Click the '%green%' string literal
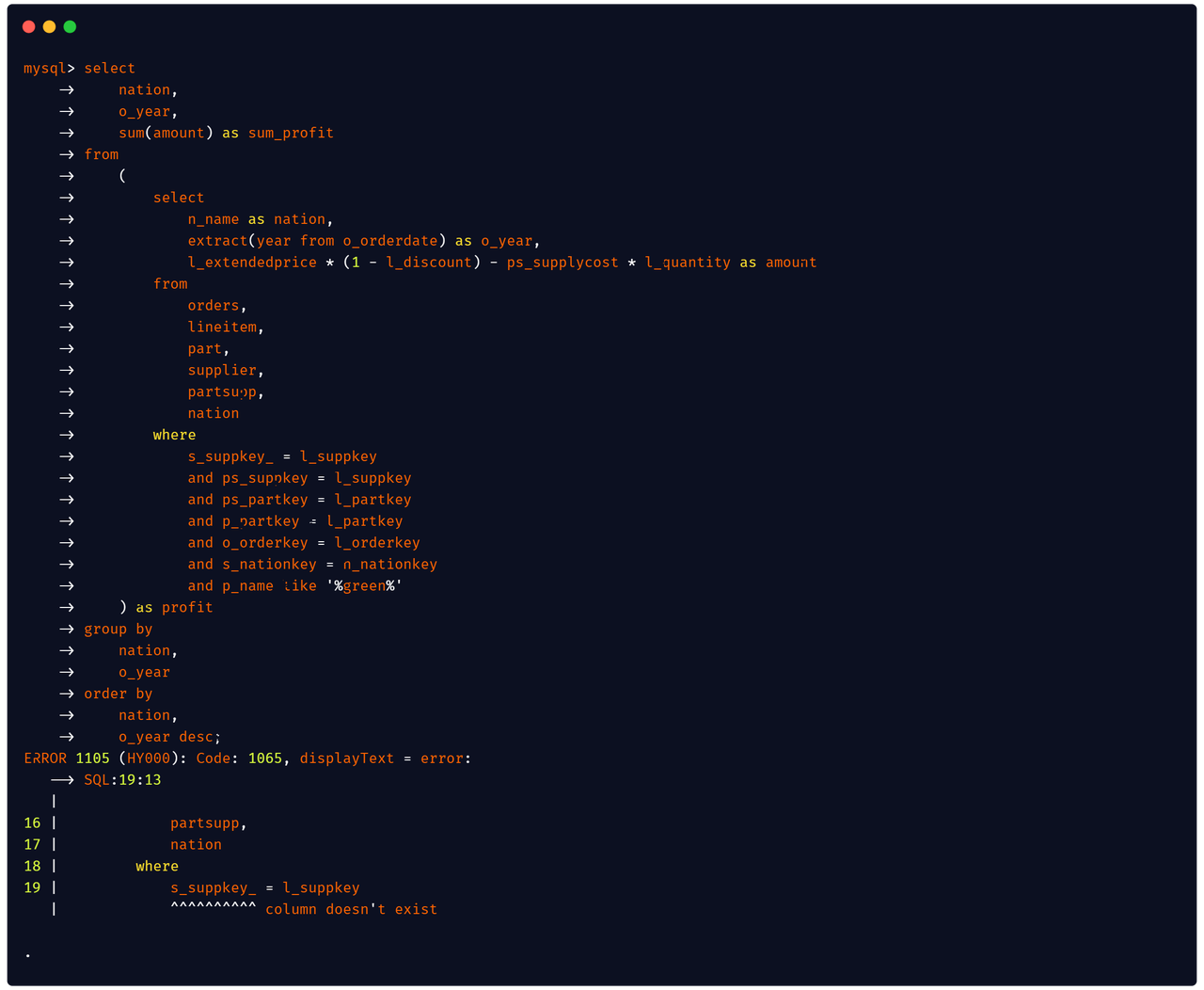The height and width of the screenshot is (990, 1204). 364,586
